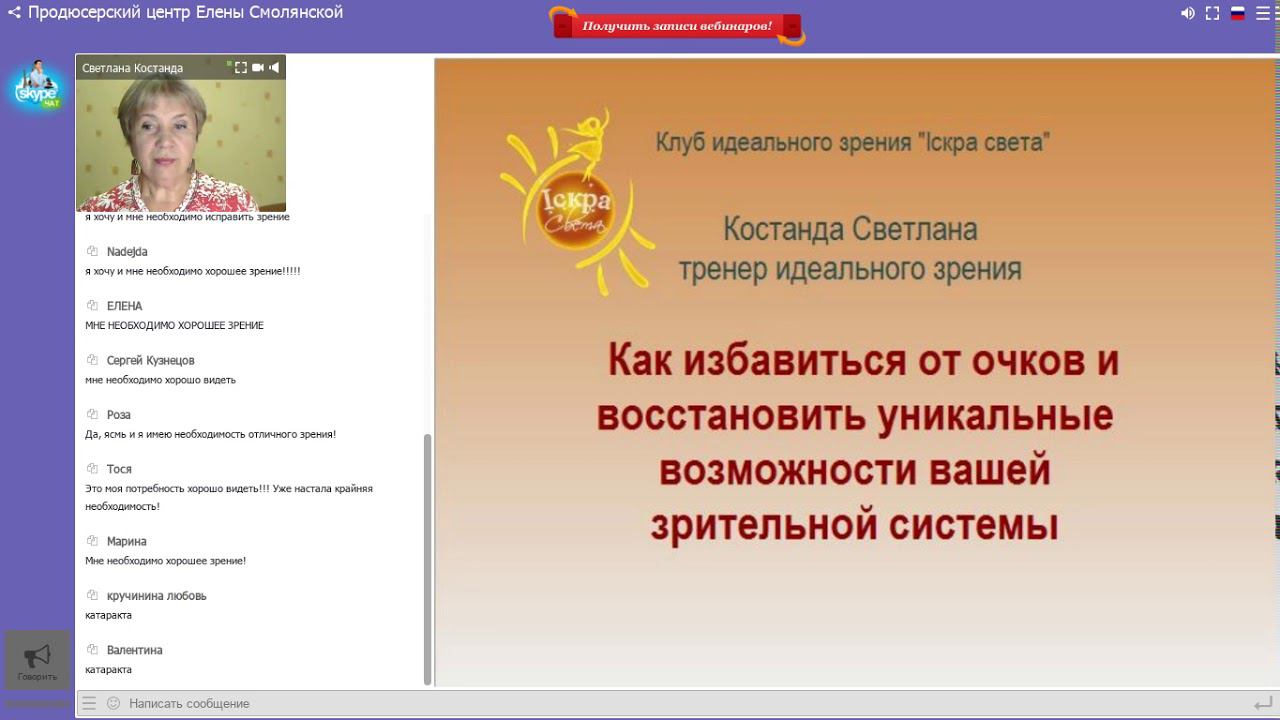Viewport: 1280px width, 720px height.
Task: Click Тося's message 'Это моя потребность хорошо видеть'
Action: coord(229,498)
